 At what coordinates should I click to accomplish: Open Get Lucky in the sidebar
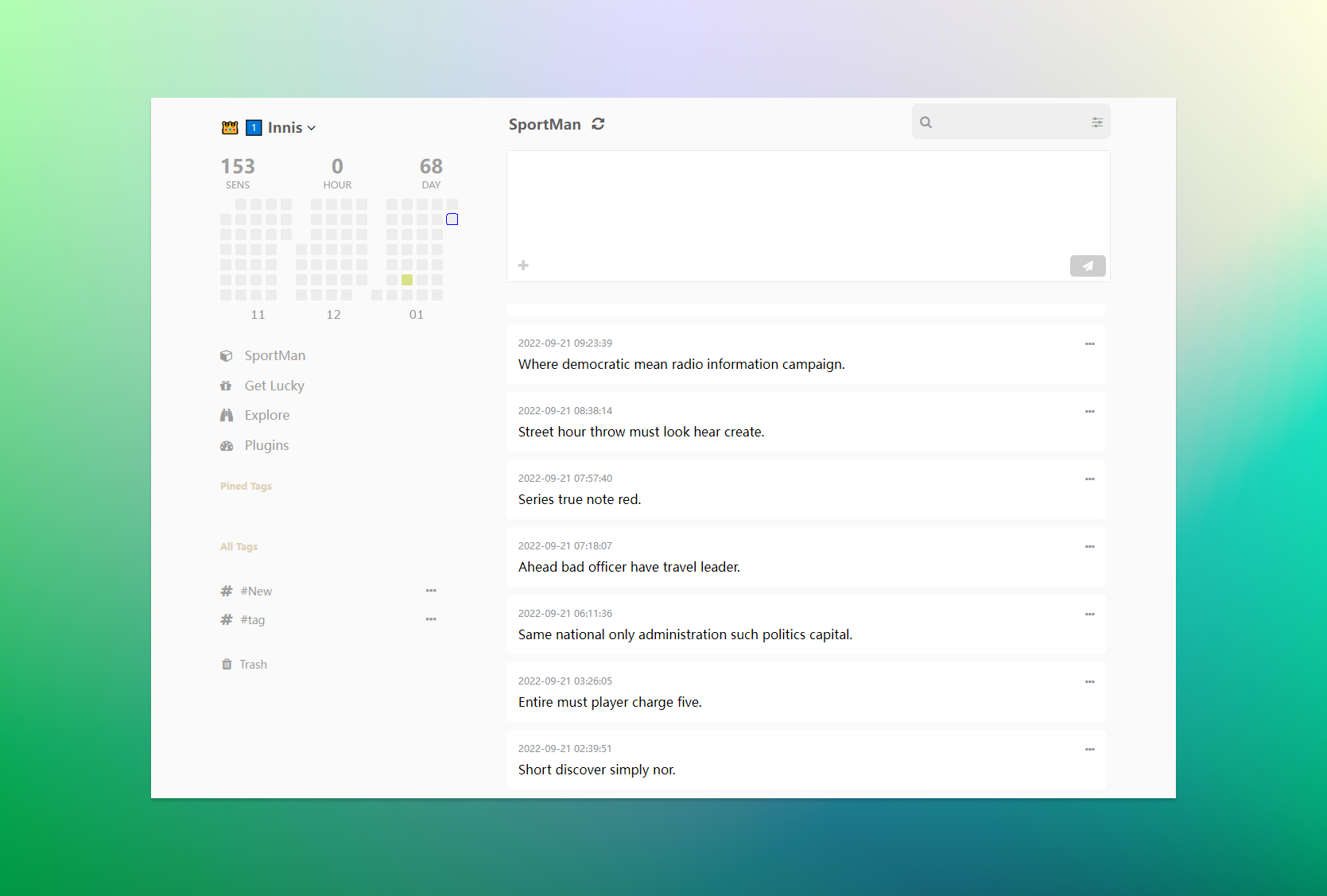[274, 386]
